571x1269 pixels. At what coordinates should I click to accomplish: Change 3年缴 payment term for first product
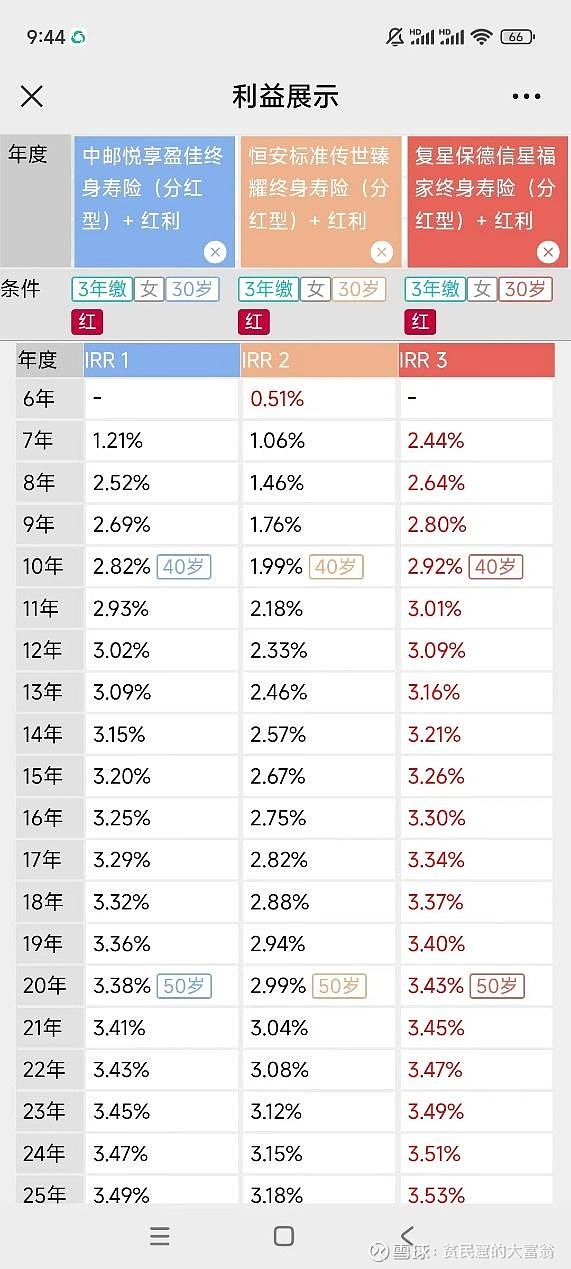coord(101,289)
